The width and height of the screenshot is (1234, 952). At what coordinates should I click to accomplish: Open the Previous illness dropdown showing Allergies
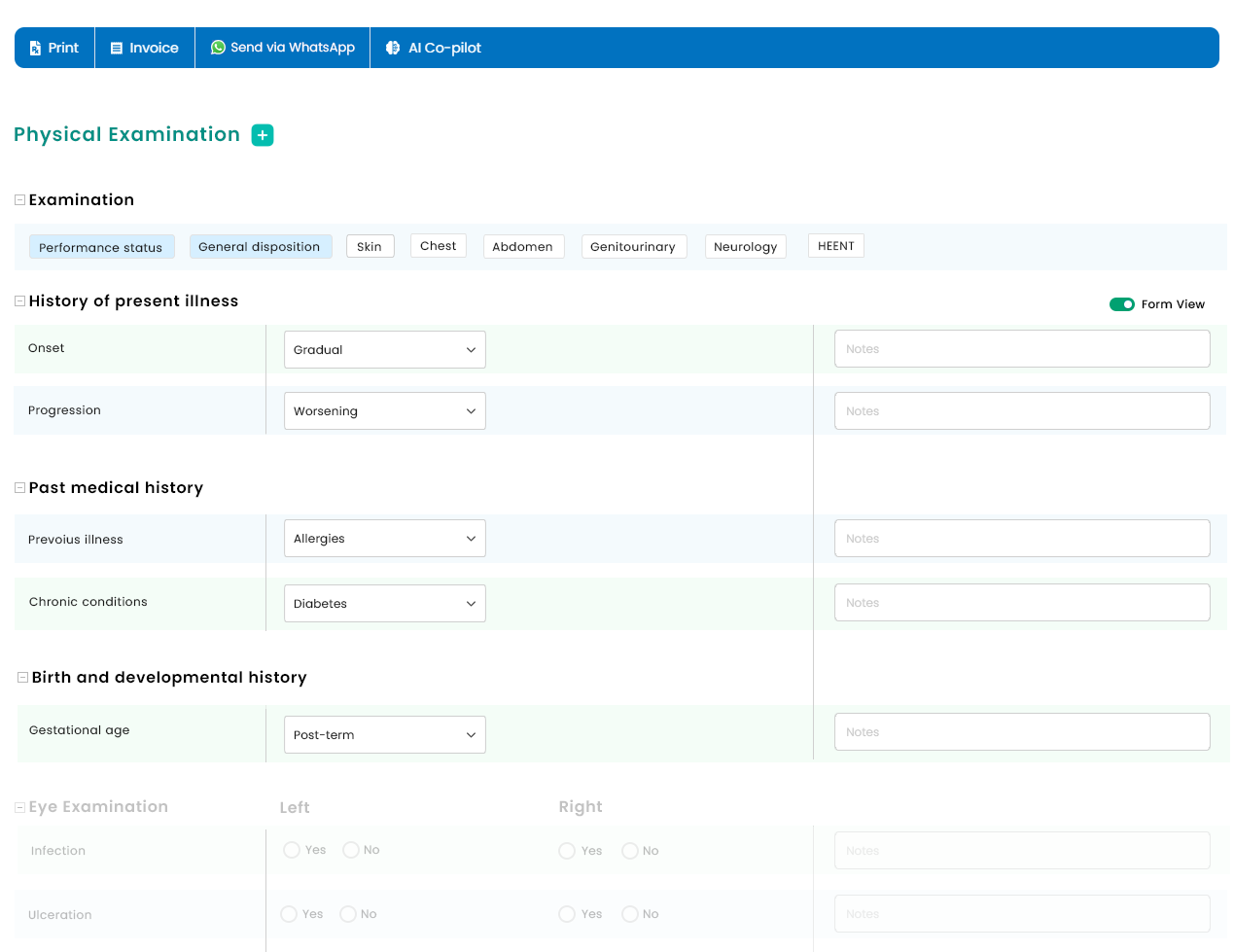385,539
